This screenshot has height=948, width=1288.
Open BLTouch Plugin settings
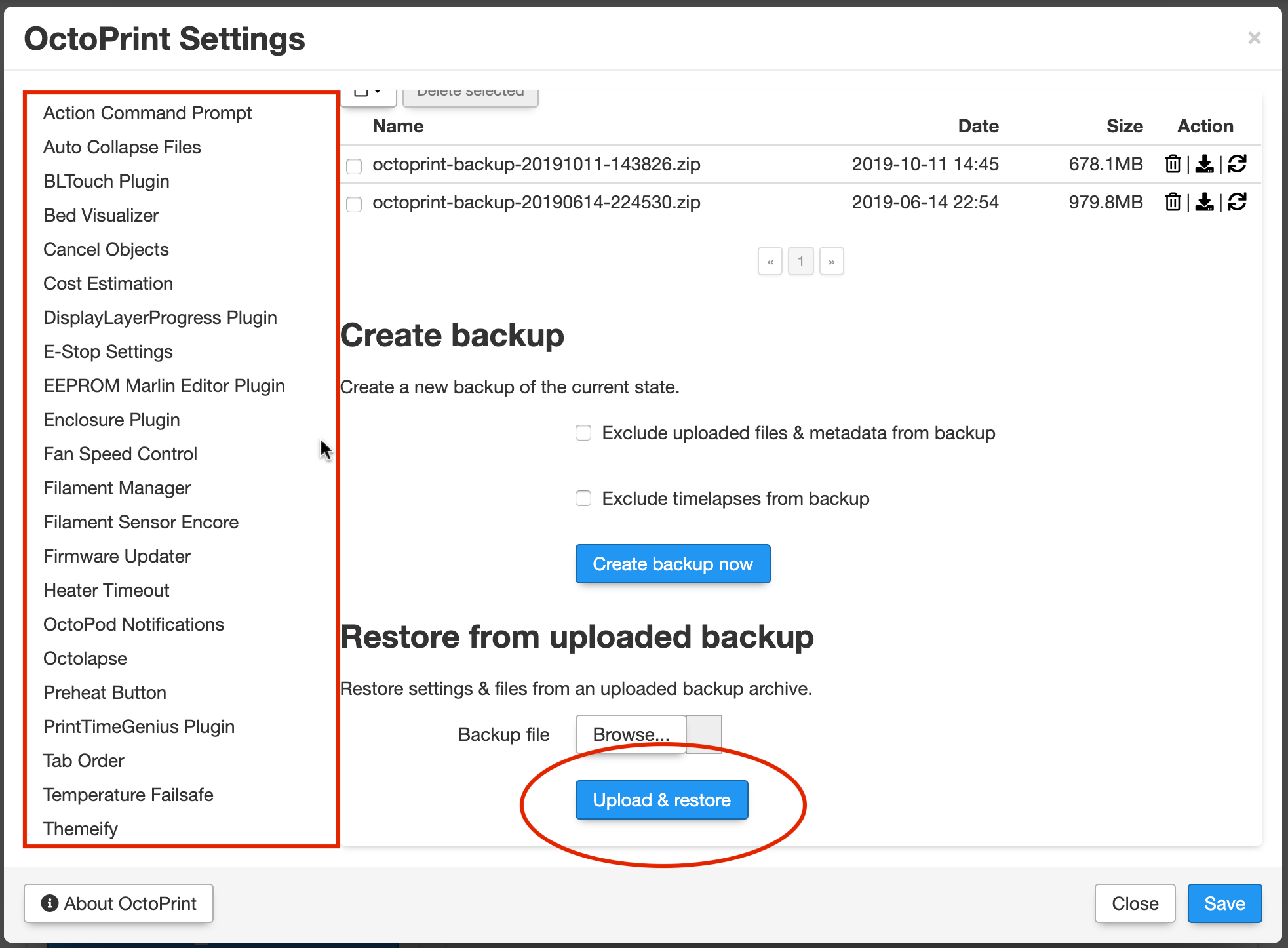click(106, 181)
